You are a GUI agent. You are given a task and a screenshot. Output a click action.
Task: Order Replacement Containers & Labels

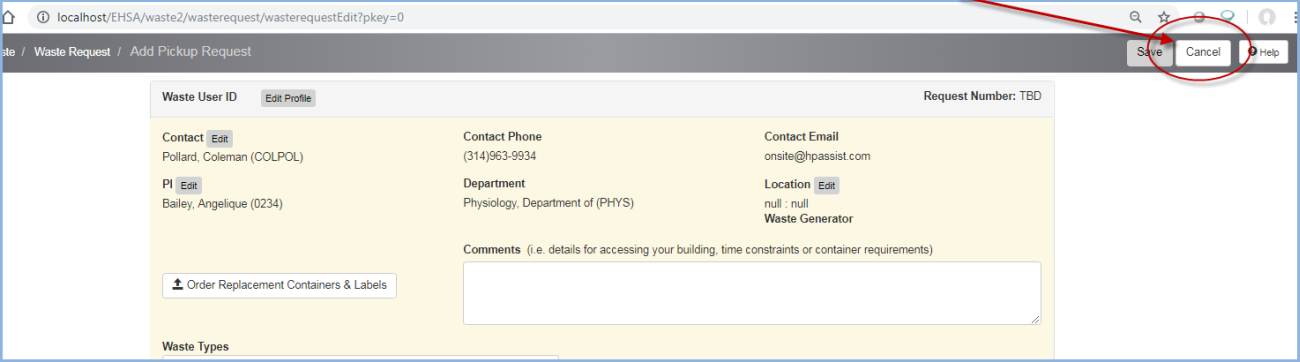coord(279,285)
